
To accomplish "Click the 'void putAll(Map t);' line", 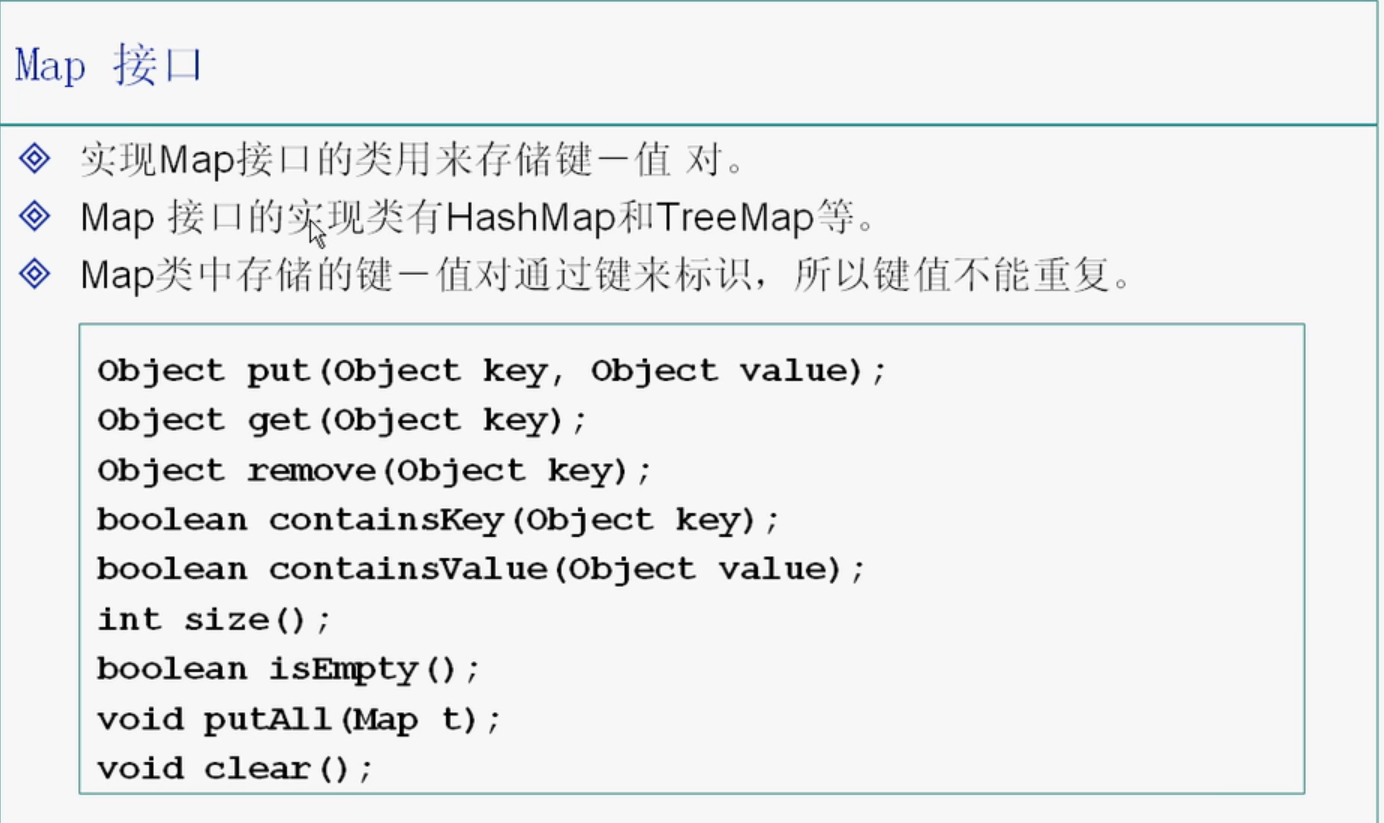I will point(299,720).
